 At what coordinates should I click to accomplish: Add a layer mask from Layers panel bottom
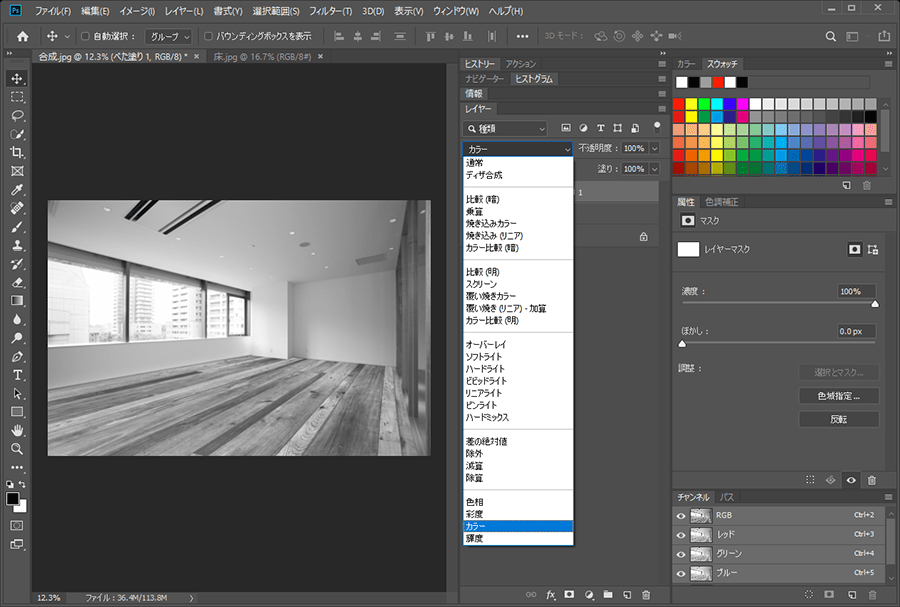click(x=569, y=595)
